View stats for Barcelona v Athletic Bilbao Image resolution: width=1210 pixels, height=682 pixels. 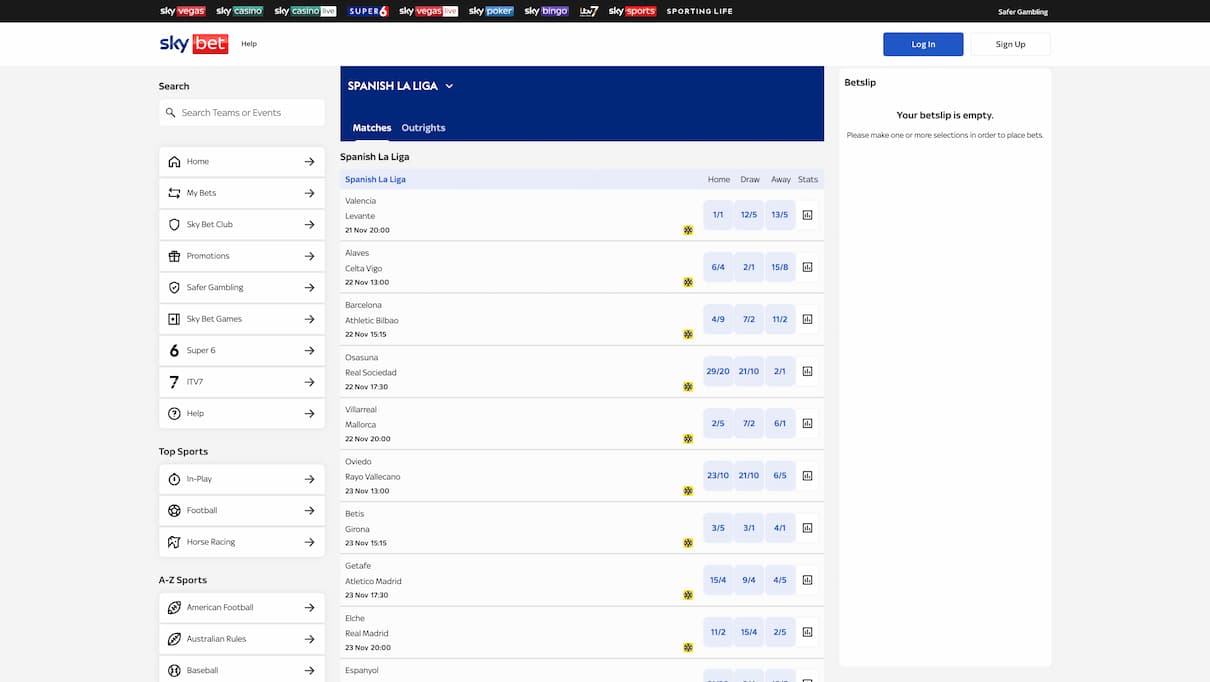click(x=807, y=319)
